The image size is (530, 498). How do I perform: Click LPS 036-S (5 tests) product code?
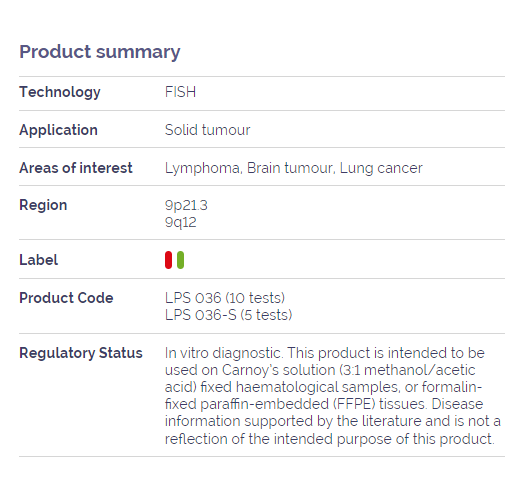click(228, 315)
